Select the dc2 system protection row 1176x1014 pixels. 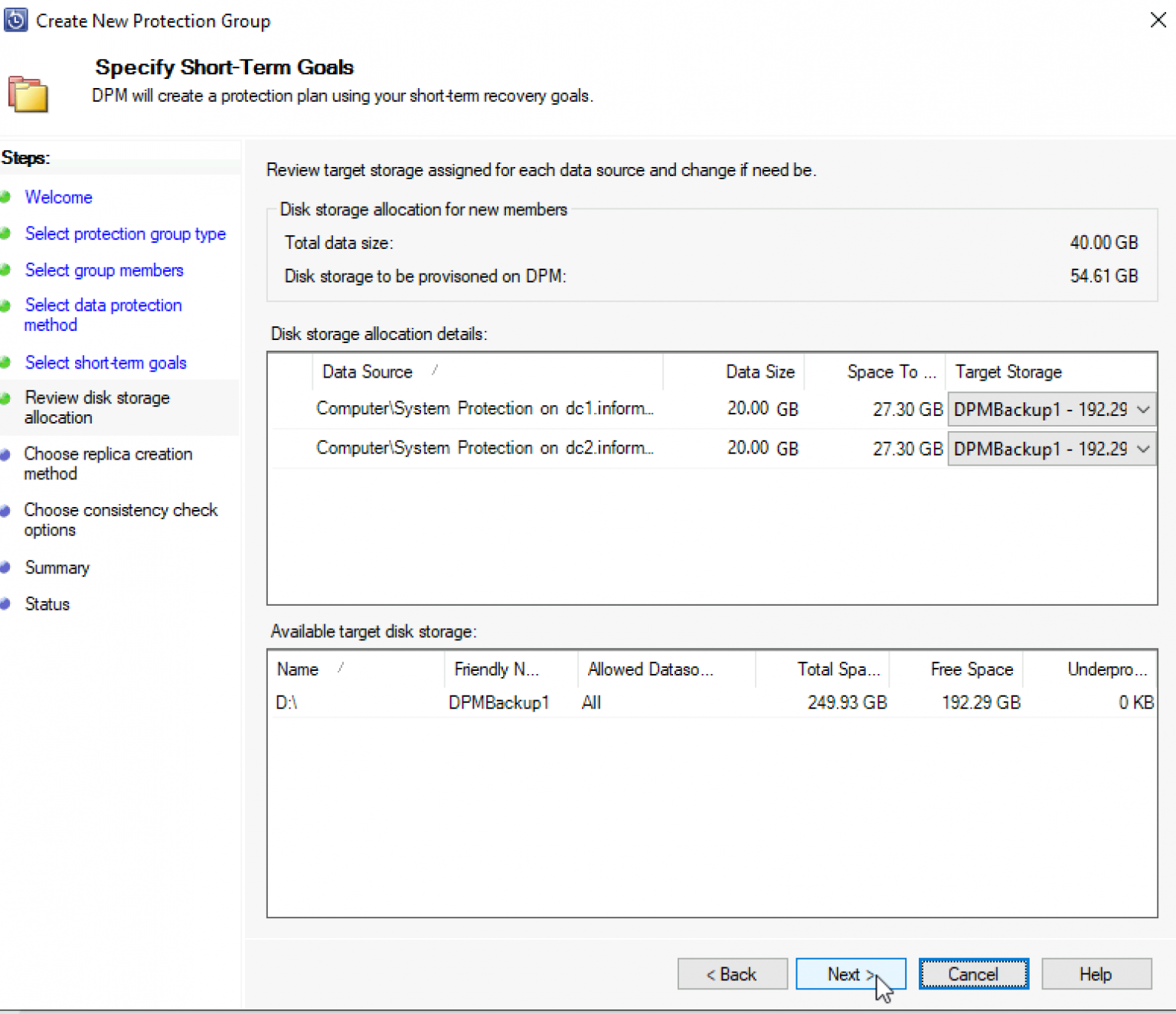536,448
